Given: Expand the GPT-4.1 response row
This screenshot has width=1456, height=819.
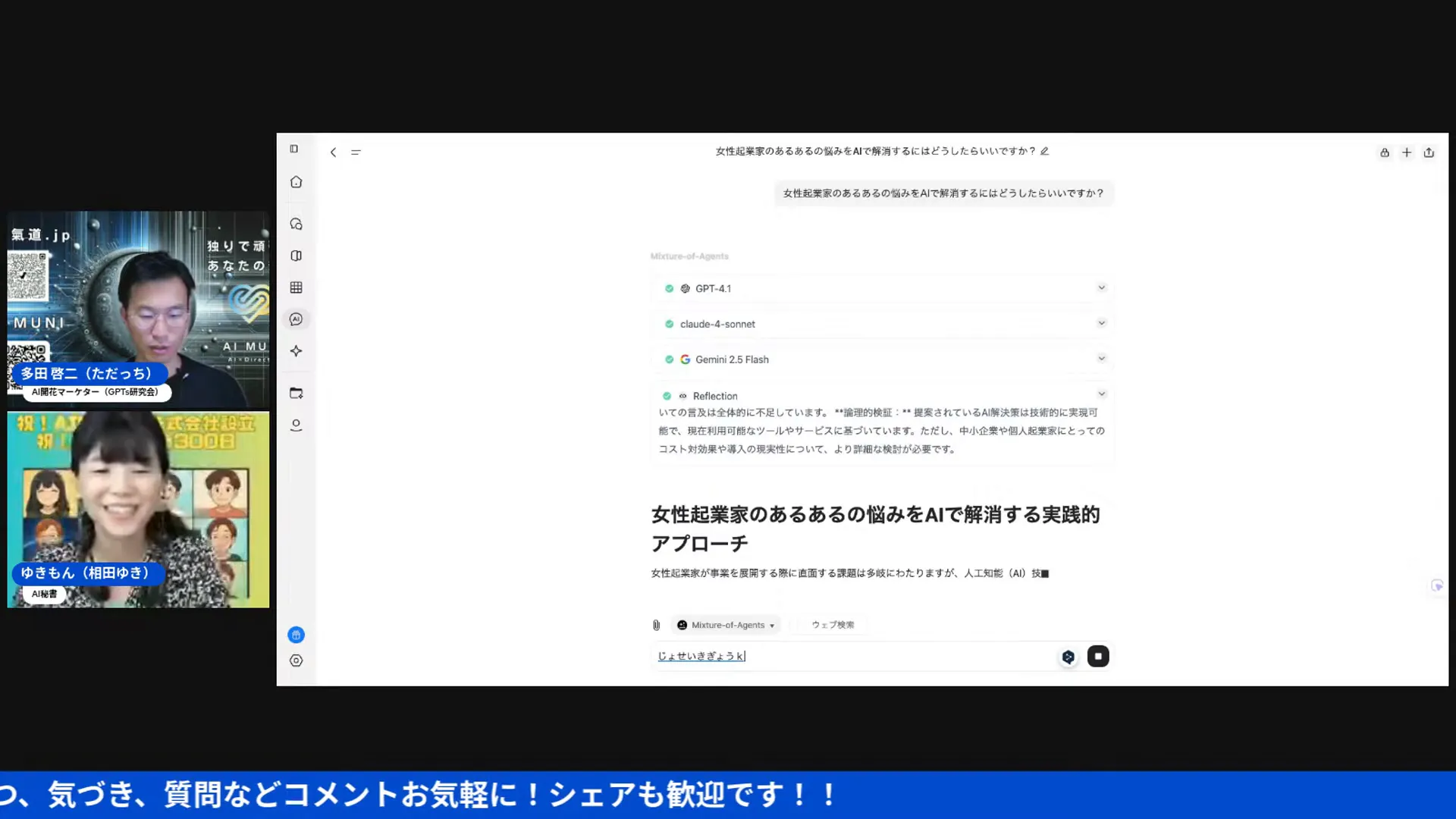Looking at the screenshot, I should coord(1102,287).
